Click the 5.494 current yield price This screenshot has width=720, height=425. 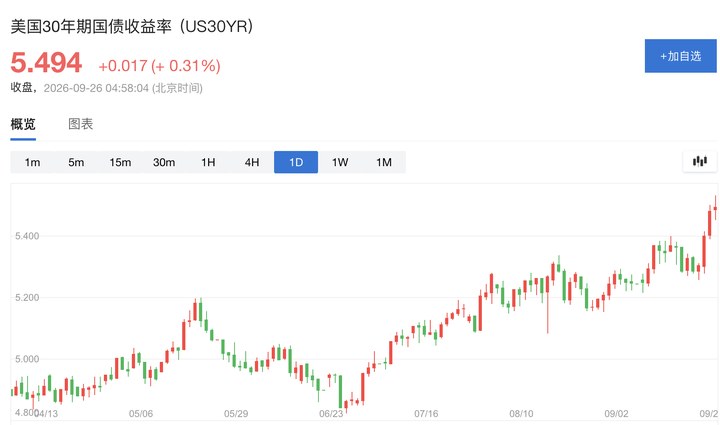pos(46,62)
